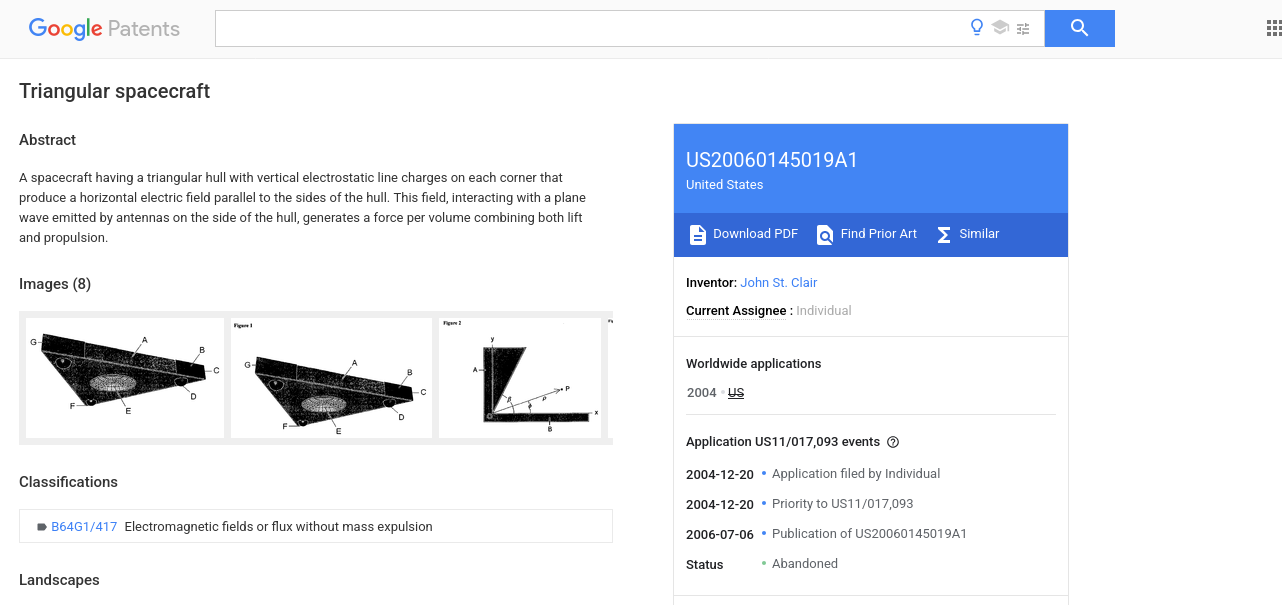Click the classification tag icon beside B64G1/417
Image resolution: width=1282 pixels, height=605 pixels.
[x=42, y=527]
